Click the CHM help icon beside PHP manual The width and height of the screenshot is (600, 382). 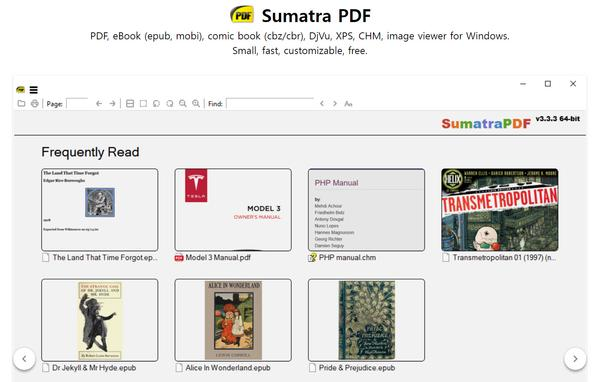313,258
